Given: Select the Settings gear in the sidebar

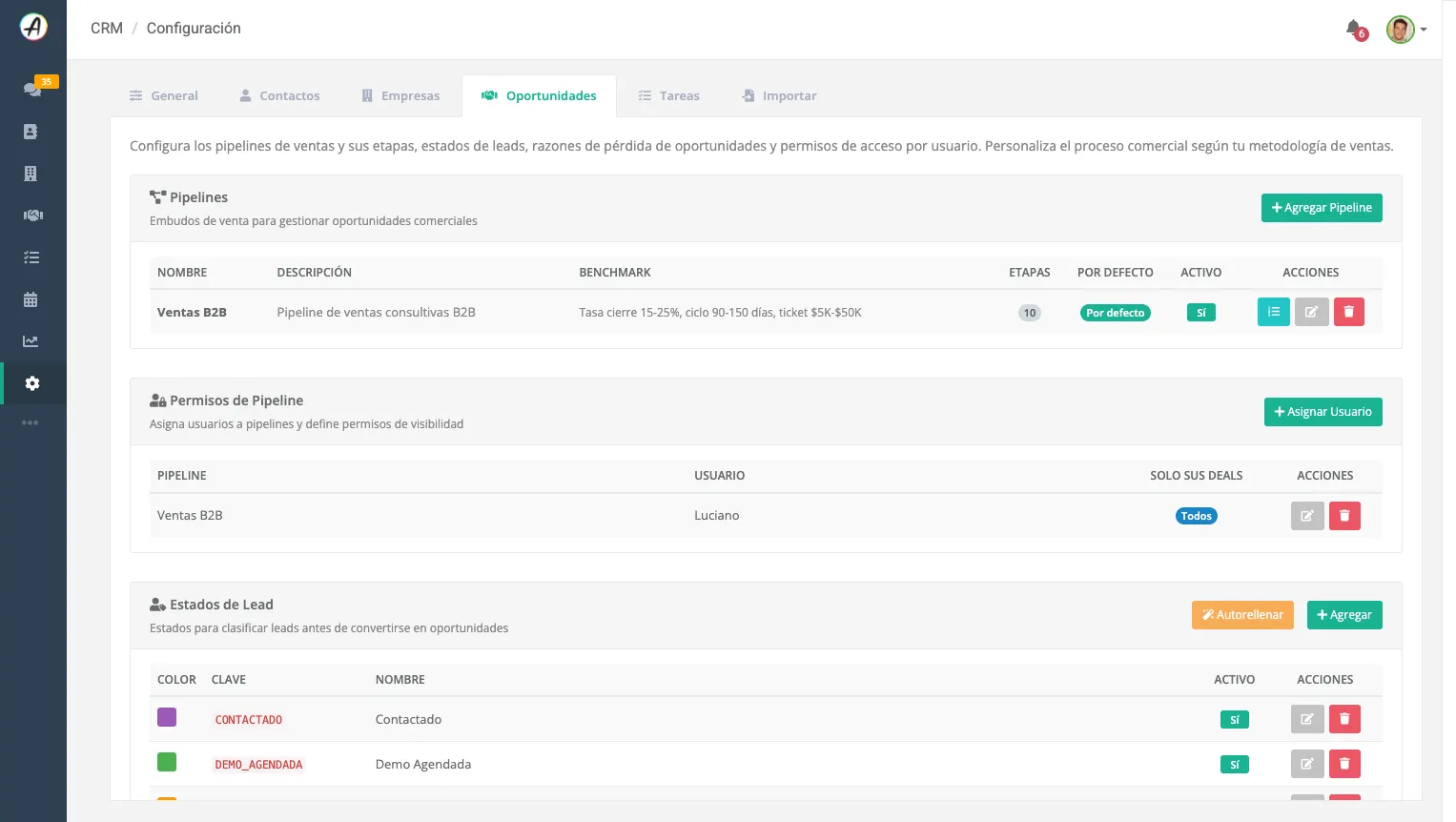Looking at the screenshot, I should 32,383.
